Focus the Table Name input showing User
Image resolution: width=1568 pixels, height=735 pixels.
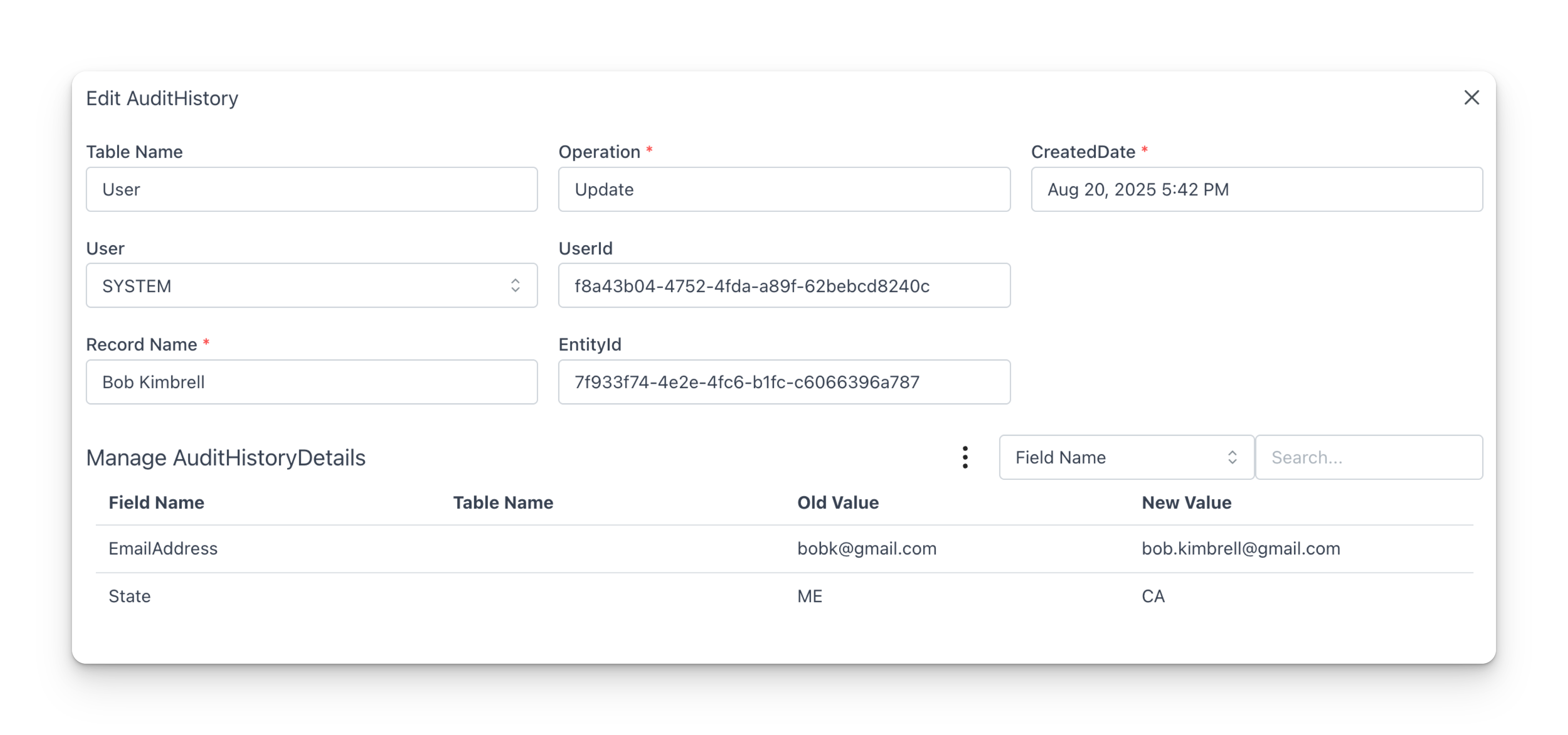pos(312,189)
